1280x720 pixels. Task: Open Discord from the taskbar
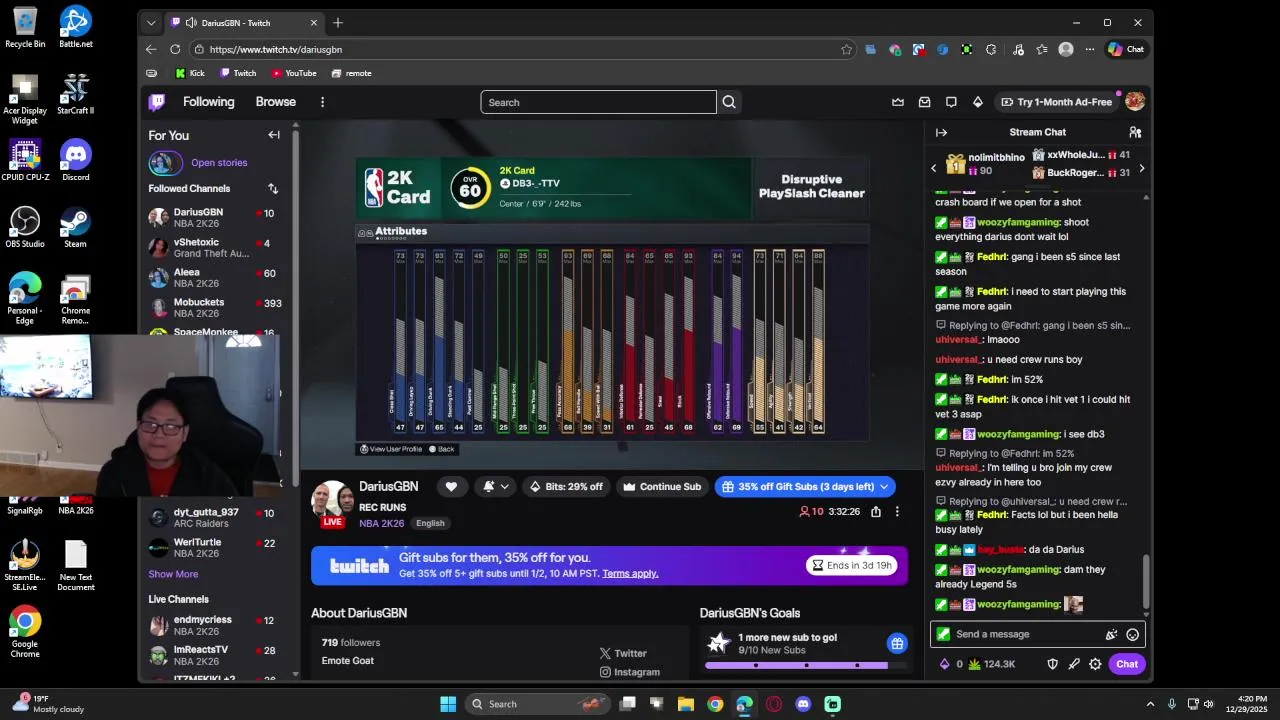point(803,704)
